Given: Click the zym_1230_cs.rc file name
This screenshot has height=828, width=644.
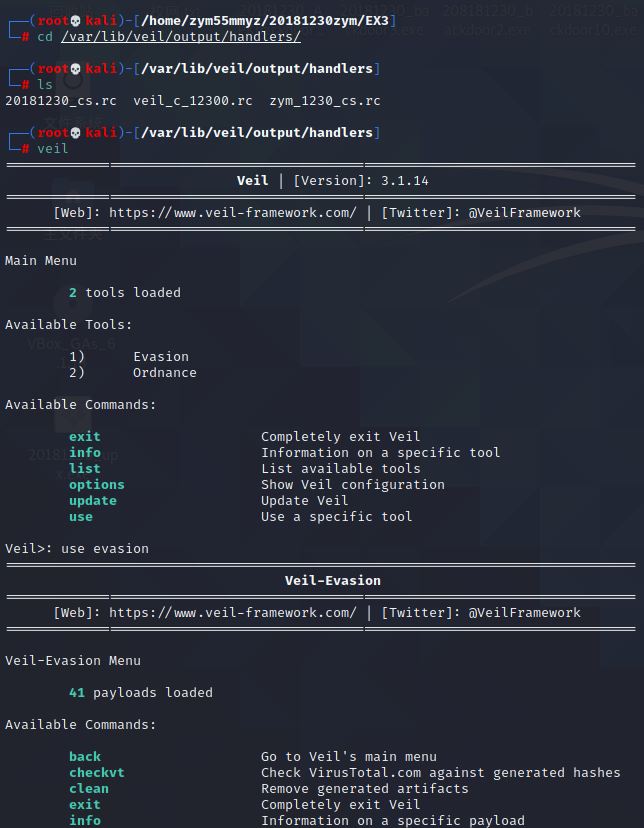Looking at the screenshot, I should click(x=325, y=100).
